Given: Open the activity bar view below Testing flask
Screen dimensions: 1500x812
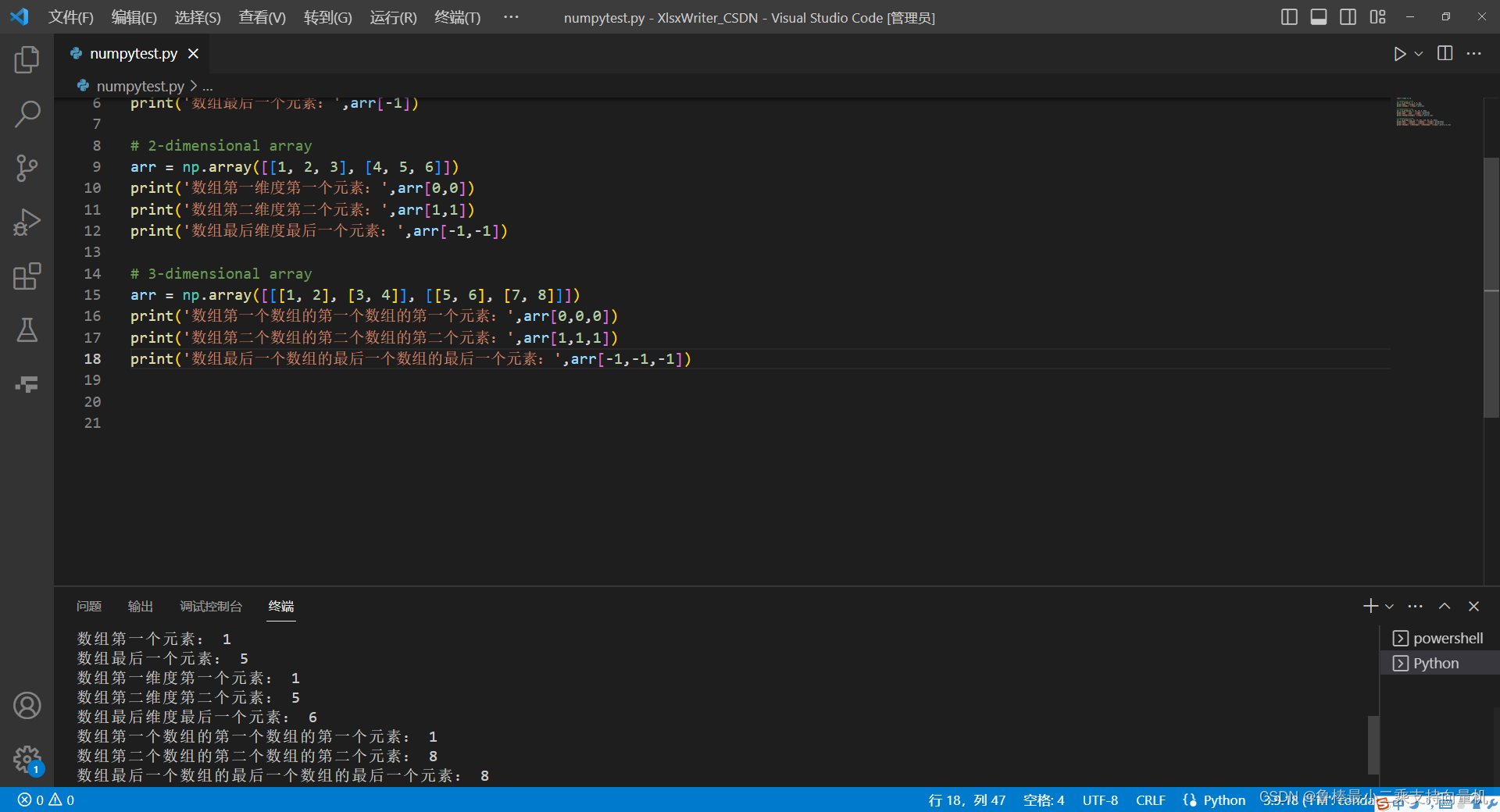Looking at the screenshot, I should pyautogui.click(x=27, y=384).
